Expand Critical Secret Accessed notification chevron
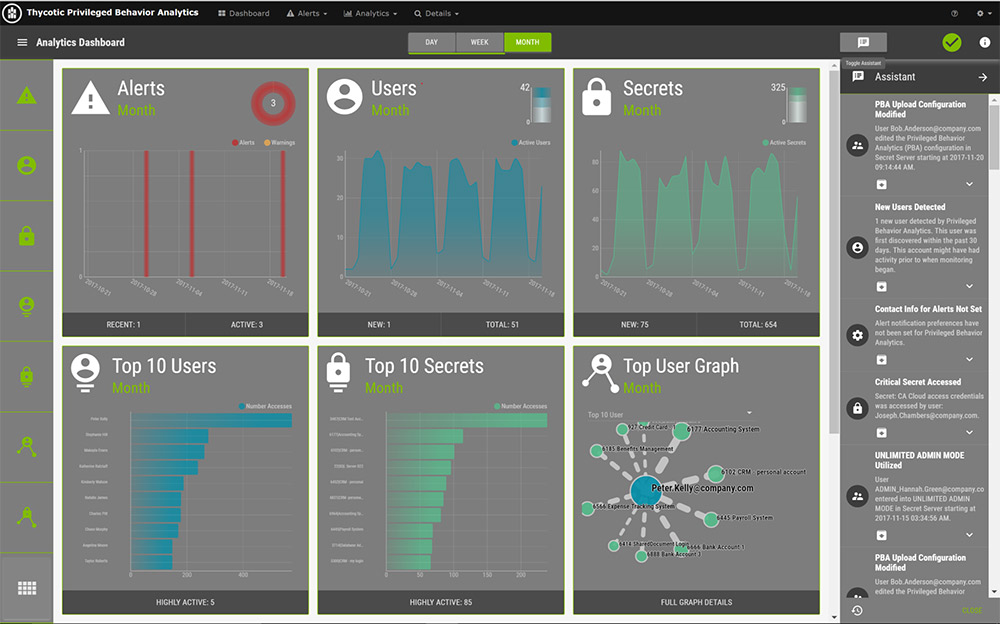 [969, 433]
